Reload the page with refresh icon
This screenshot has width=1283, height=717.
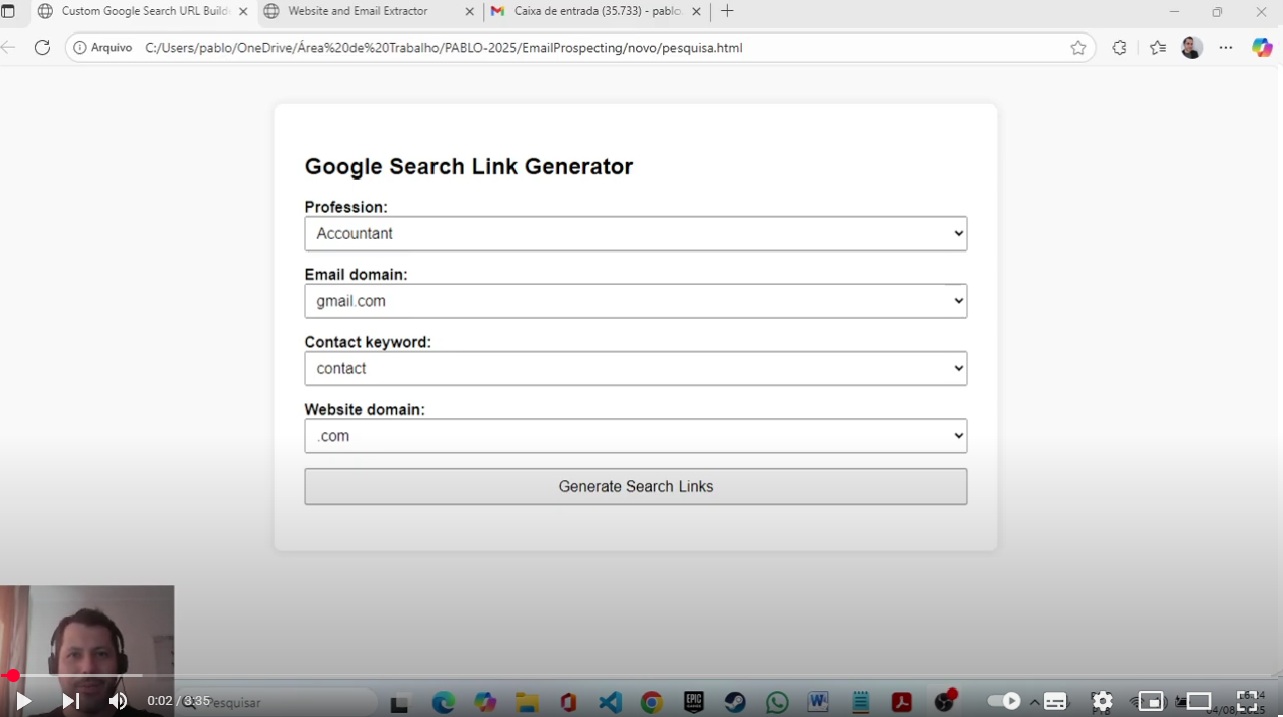pyautogui.click(x=42, y=48)
